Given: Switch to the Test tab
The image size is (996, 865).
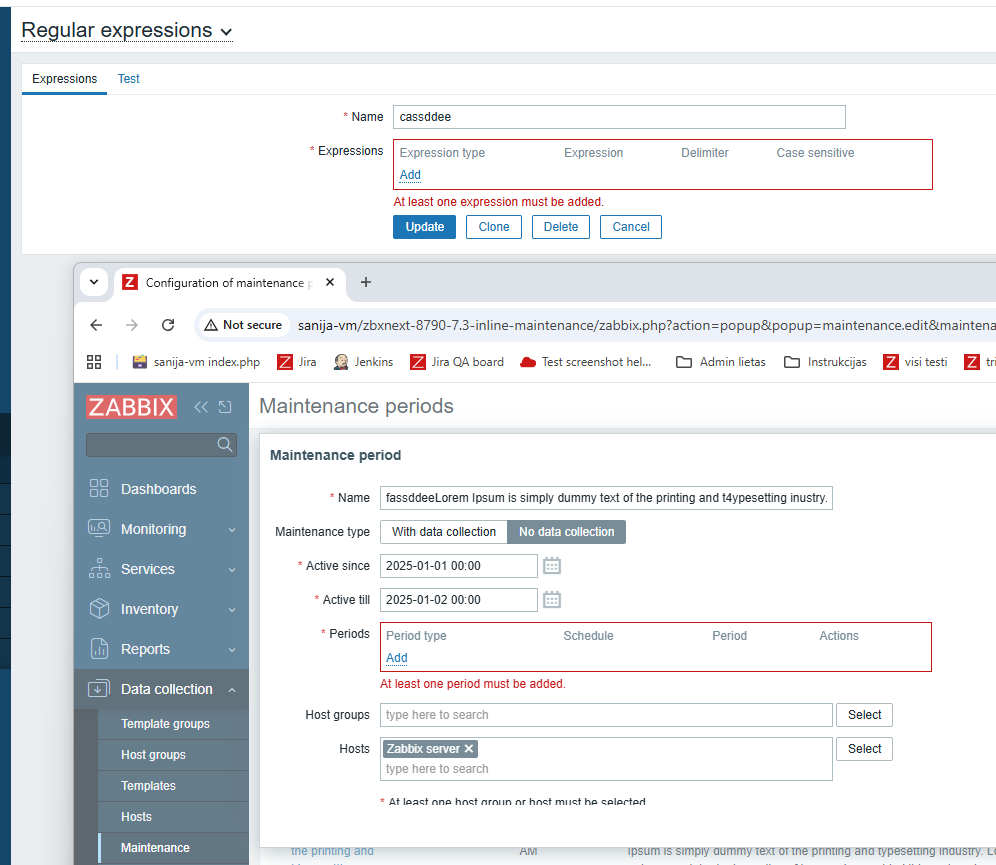Looking at the screenshot, I should click(129, 79).
